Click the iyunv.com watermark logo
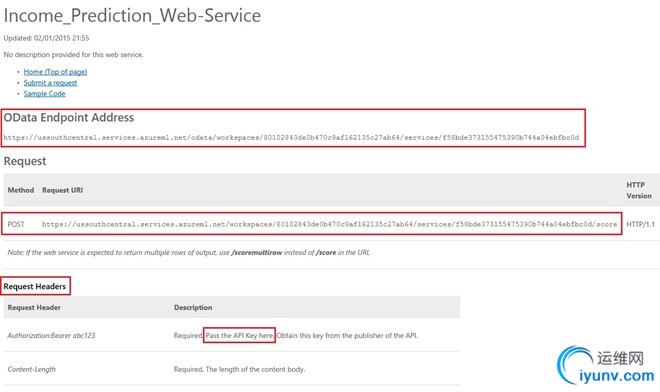Screen dimensions: 660x392 [x=606, y=365]
